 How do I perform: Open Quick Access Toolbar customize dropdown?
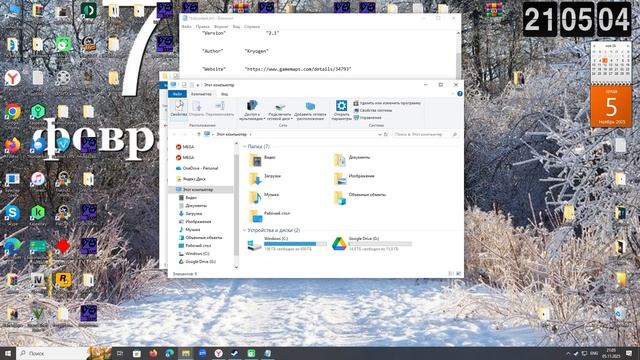coord(198,85)
